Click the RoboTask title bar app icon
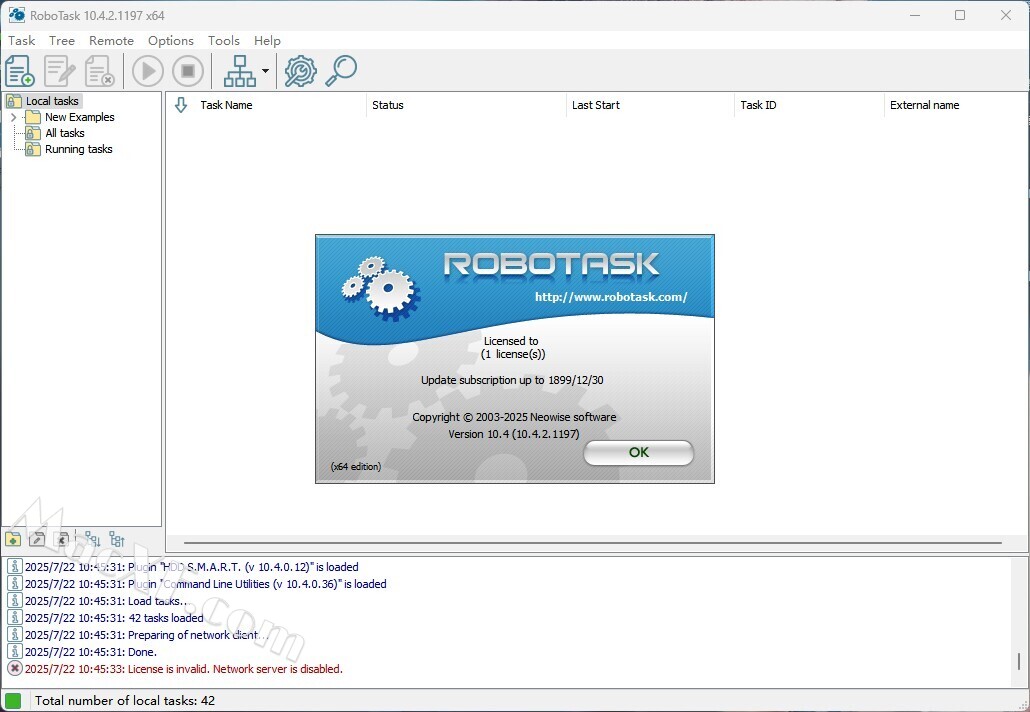The width and height of the screenshot is (1030, 712). [x=16, y=15]
